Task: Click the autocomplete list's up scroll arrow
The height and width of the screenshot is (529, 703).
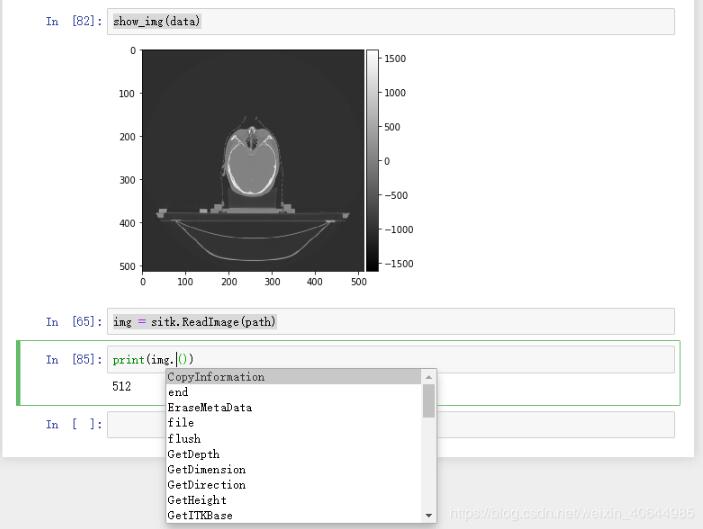Action: click(429, 377)
